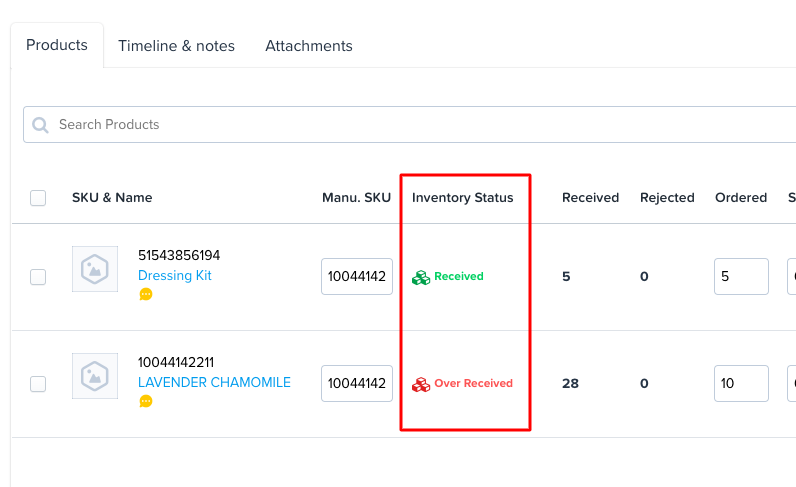The height and width of the screenshot is (487, 796).
Task: Click Ordered quantity field showing 10
Action: (741, 384)
